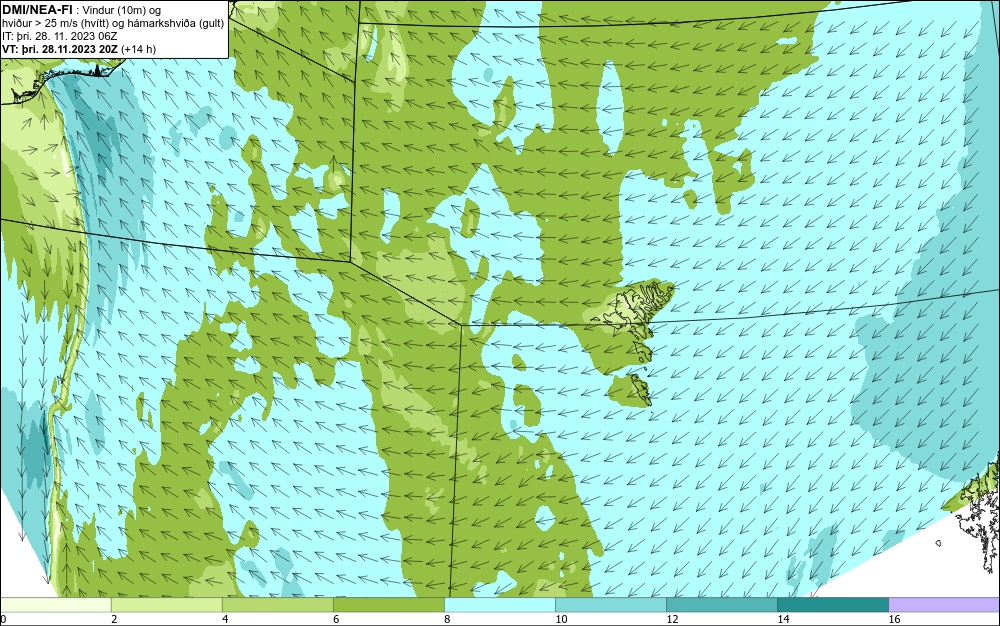Viewport: 1000px width, 626px height.
Task: Click the Faroe Islands main island outline
Action: point(635,309)
